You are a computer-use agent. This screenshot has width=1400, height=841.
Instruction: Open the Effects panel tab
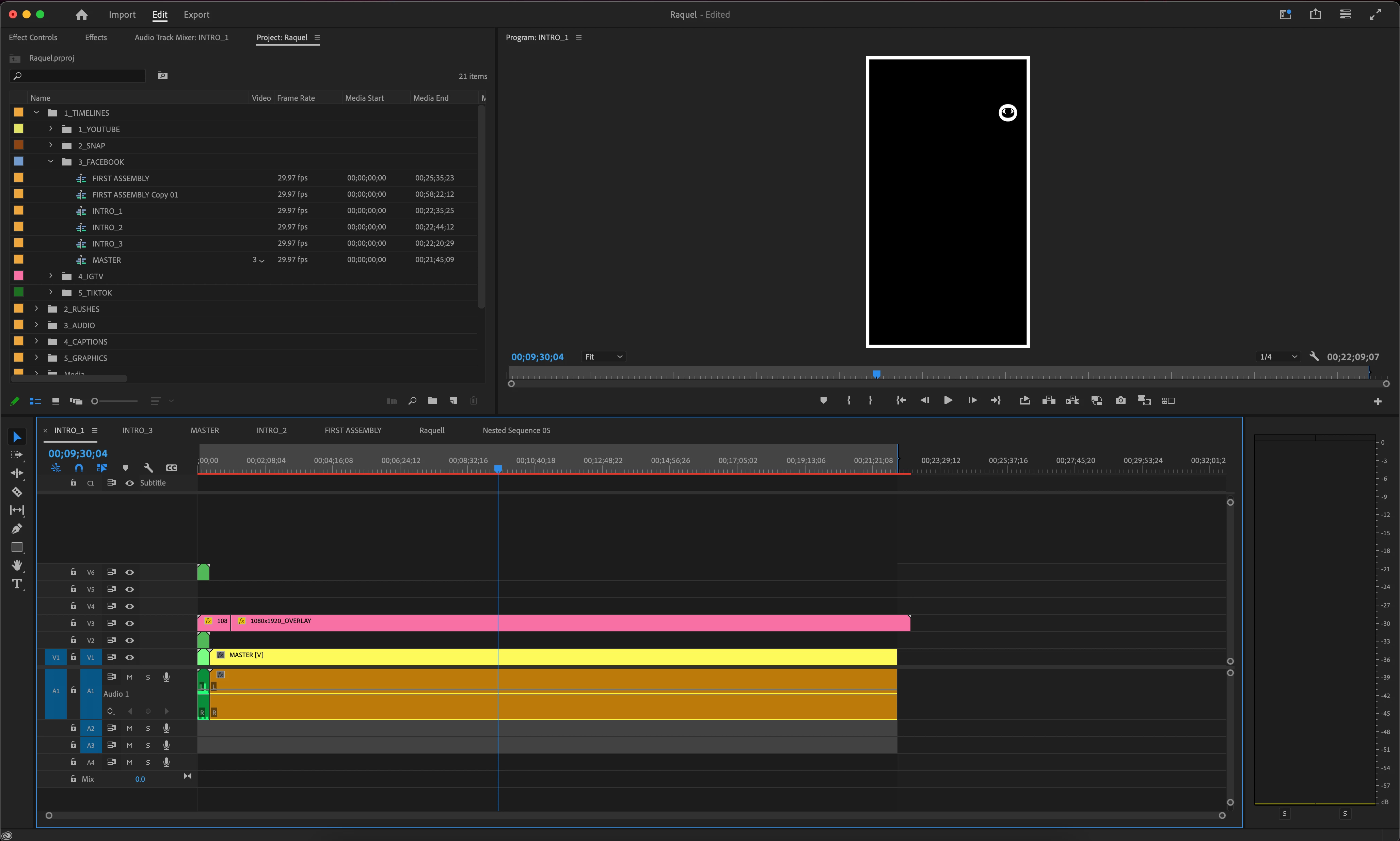click(x=96, y=37)
